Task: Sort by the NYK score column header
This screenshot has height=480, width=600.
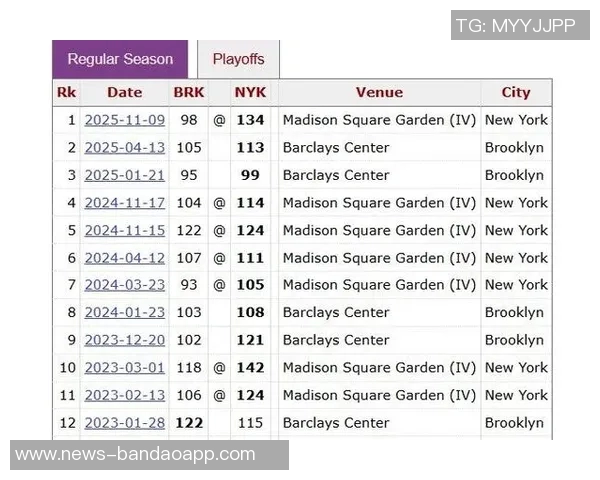Action: (250, 93)
